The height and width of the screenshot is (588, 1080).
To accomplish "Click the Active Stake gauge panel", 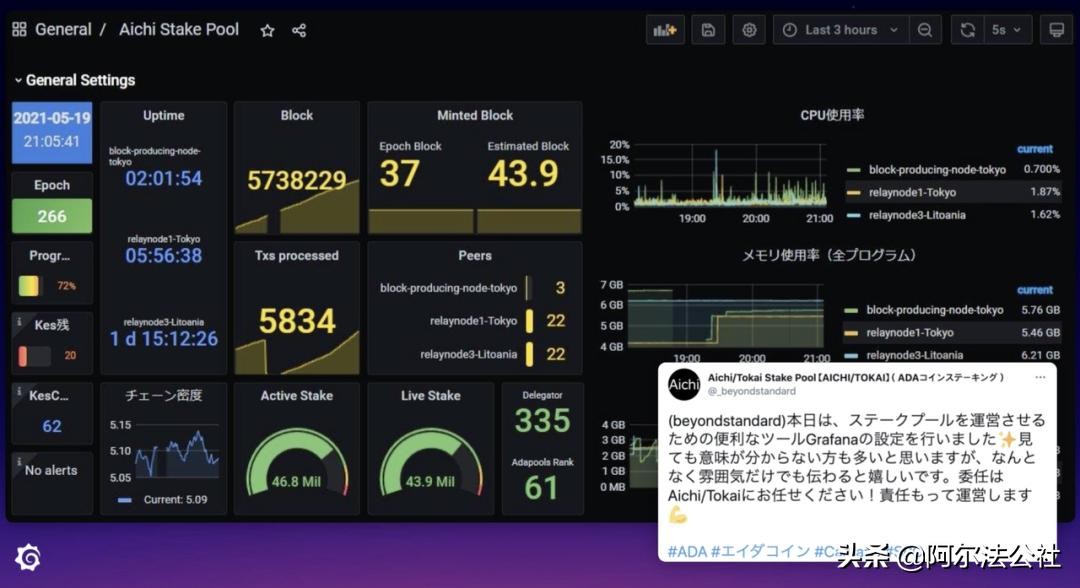I will pyautogui.click(x=297, y=449).
